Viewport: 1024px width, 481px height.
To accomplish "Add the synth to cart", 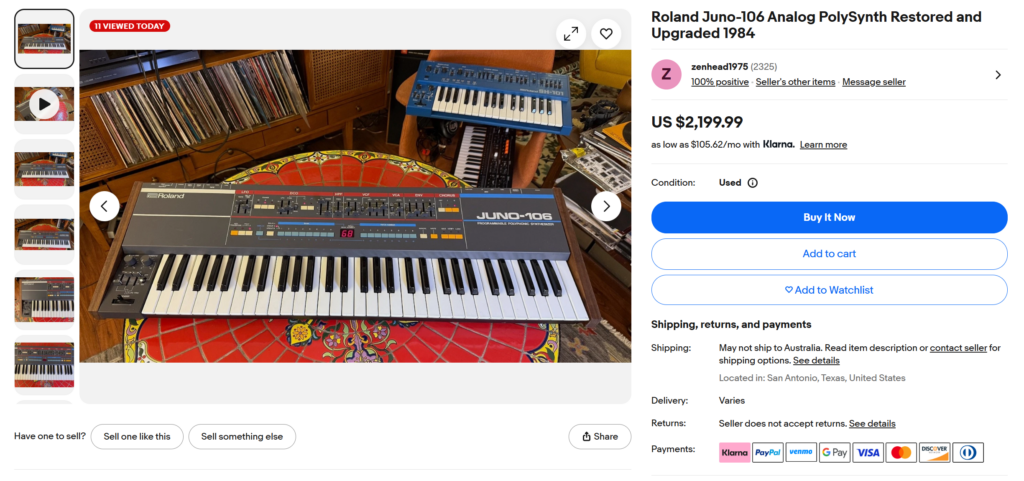I will click(829, 254).
